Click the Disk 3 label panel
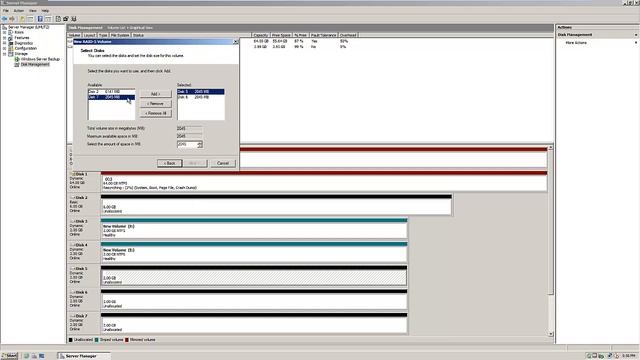This screenshot has height=360, width=640. (x=84, y=229)
